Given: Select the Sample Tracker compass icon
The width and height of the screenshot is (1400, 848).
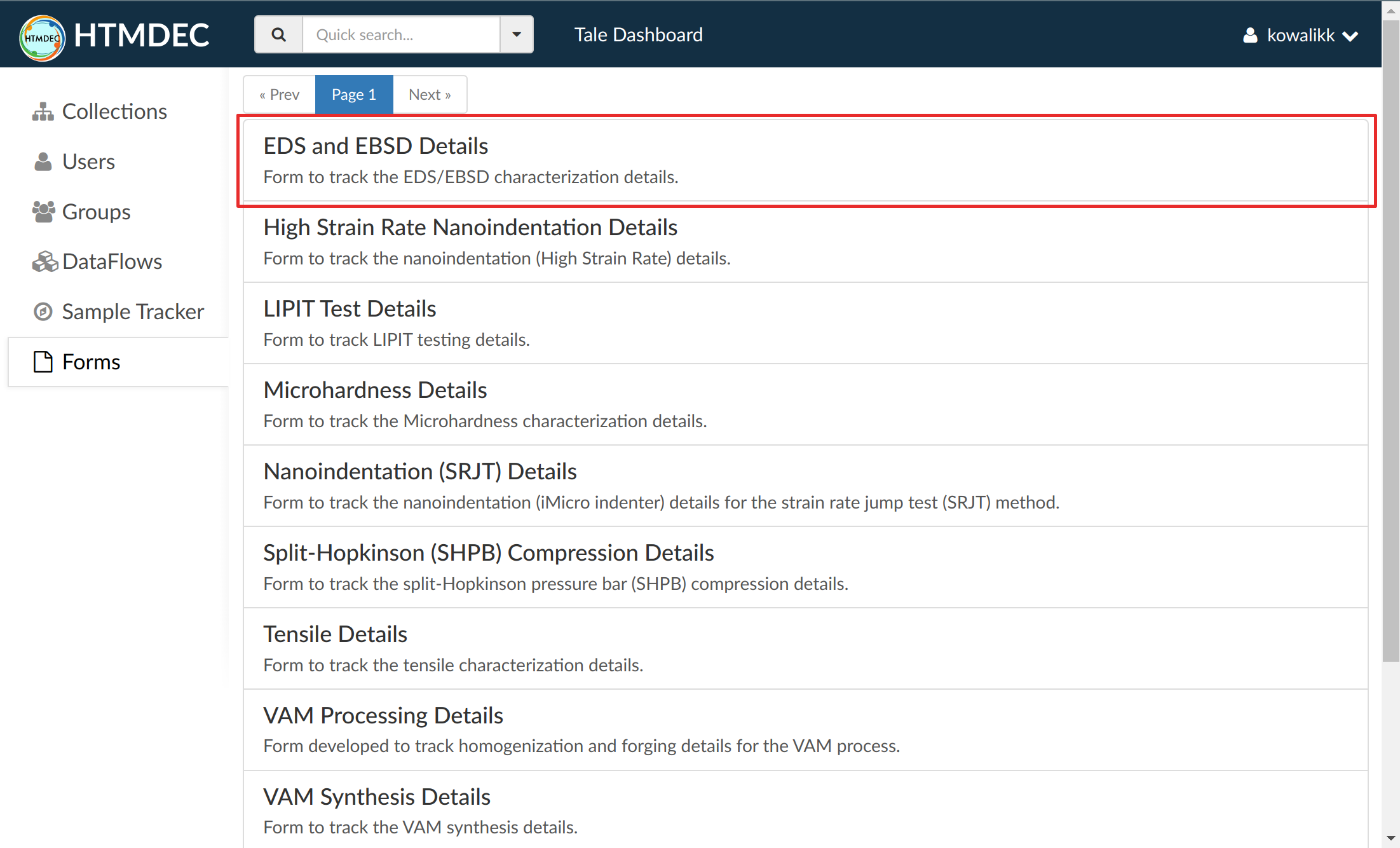Looking at the screenshot, I should 43,311.
